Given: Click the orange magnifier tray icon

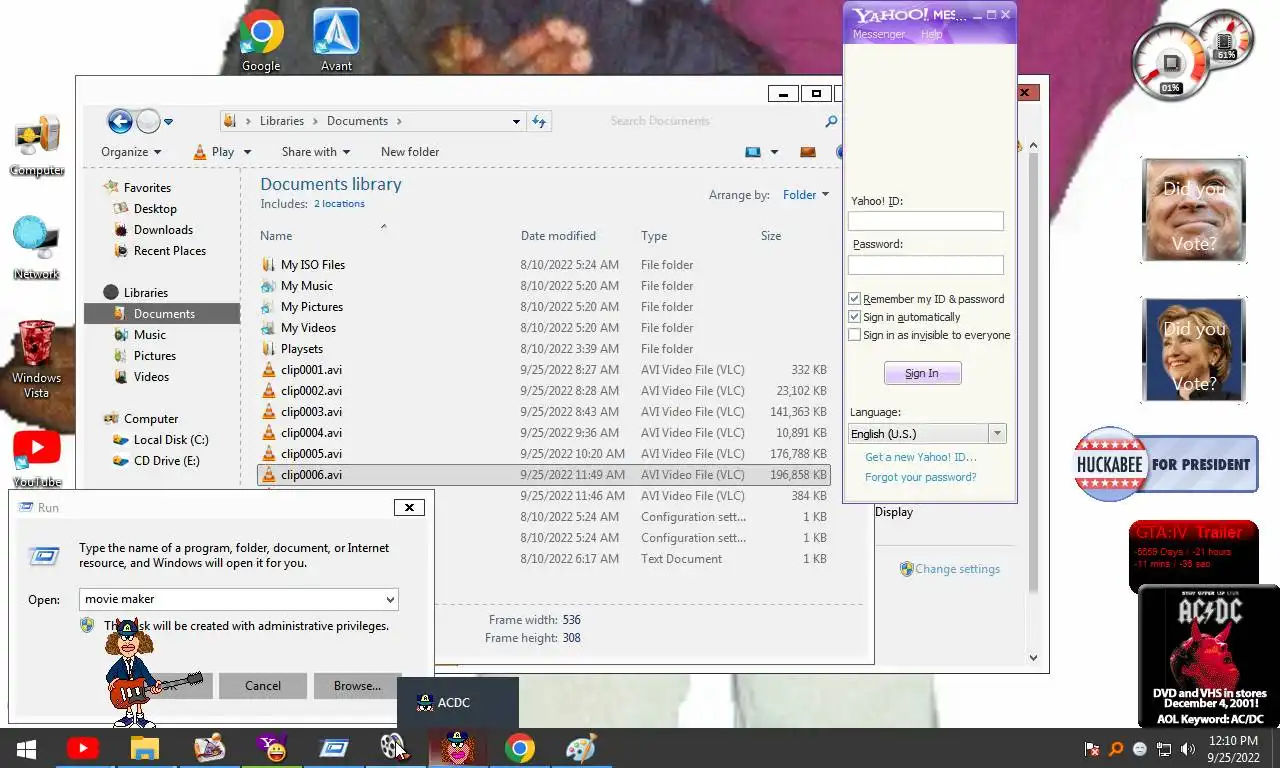Looking at the screenshot, I should pyautogui.click(x=1116, y=749).
